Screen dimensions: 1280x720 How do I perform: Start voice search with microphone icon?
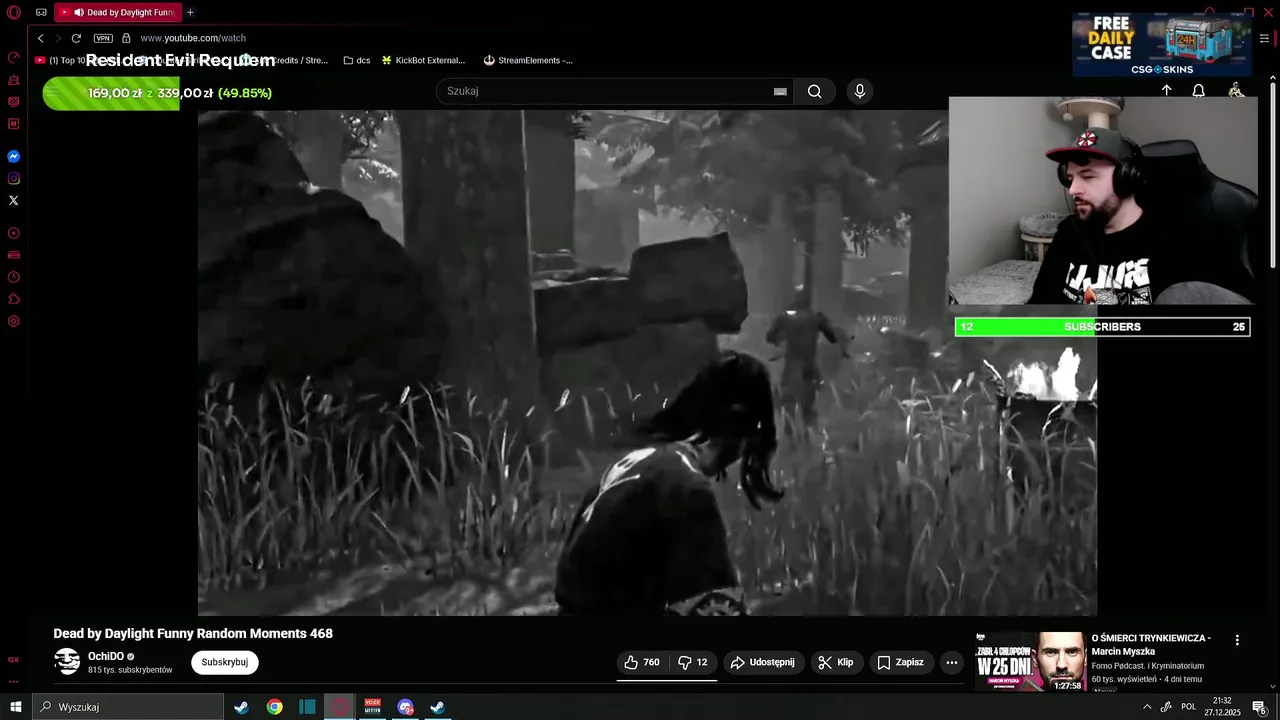click(859, 91)
